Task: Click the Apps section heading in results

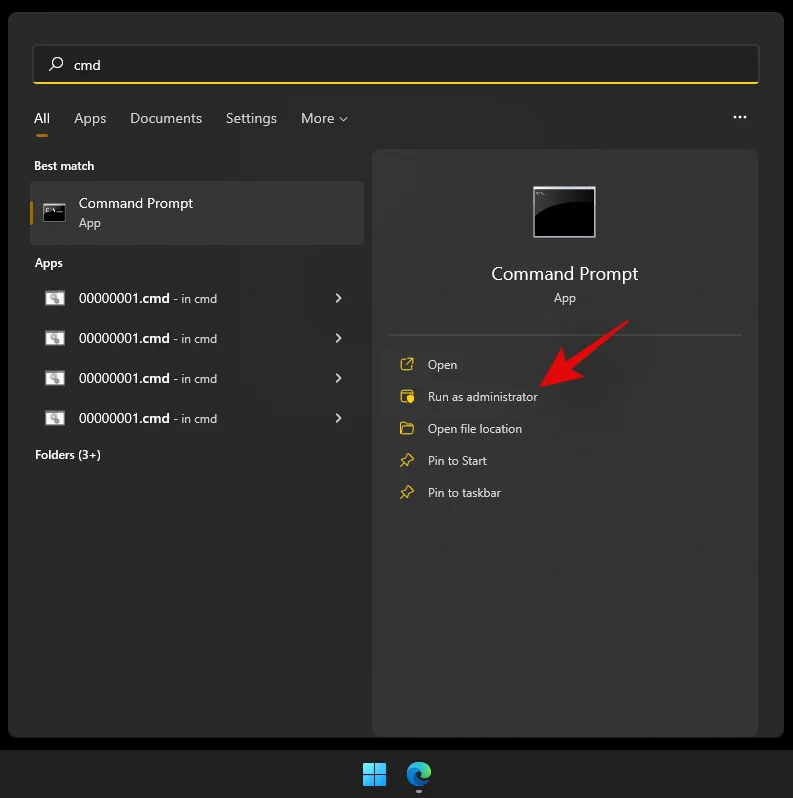Action: 49,263
